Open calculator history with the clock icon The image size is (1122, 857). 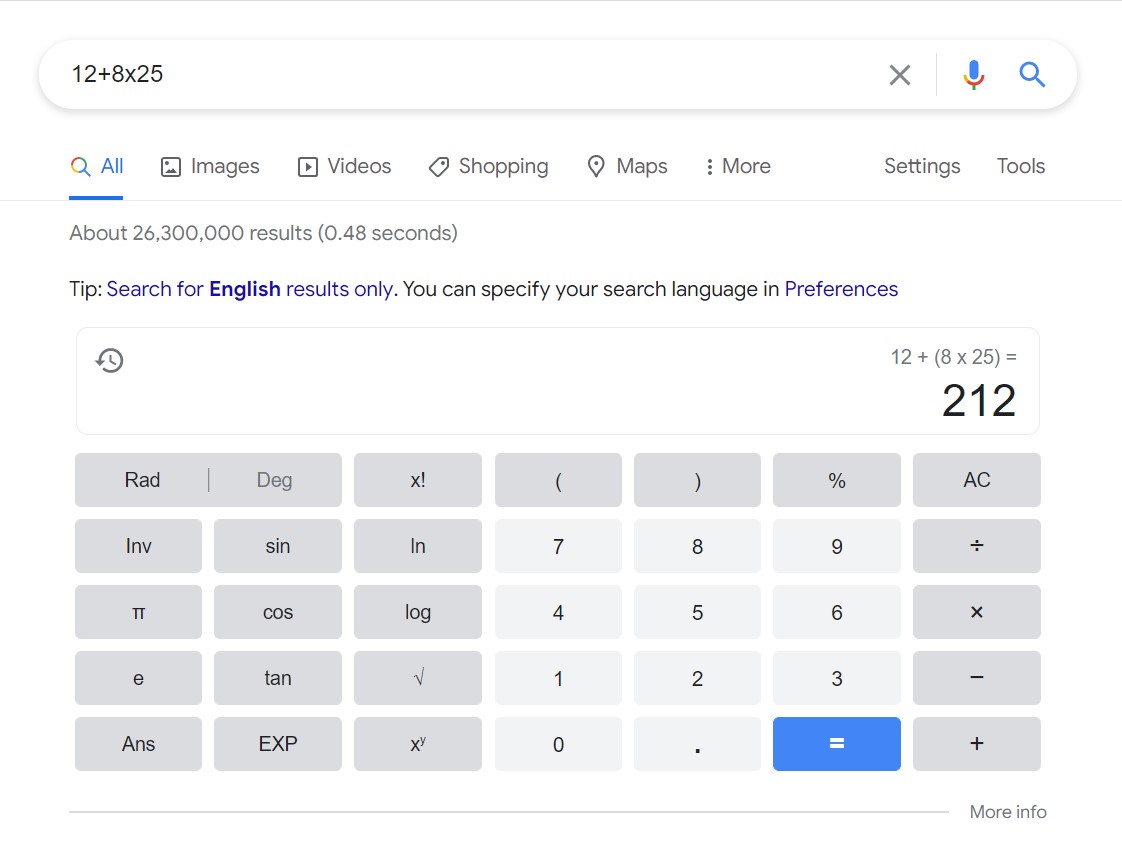(109, 361)
